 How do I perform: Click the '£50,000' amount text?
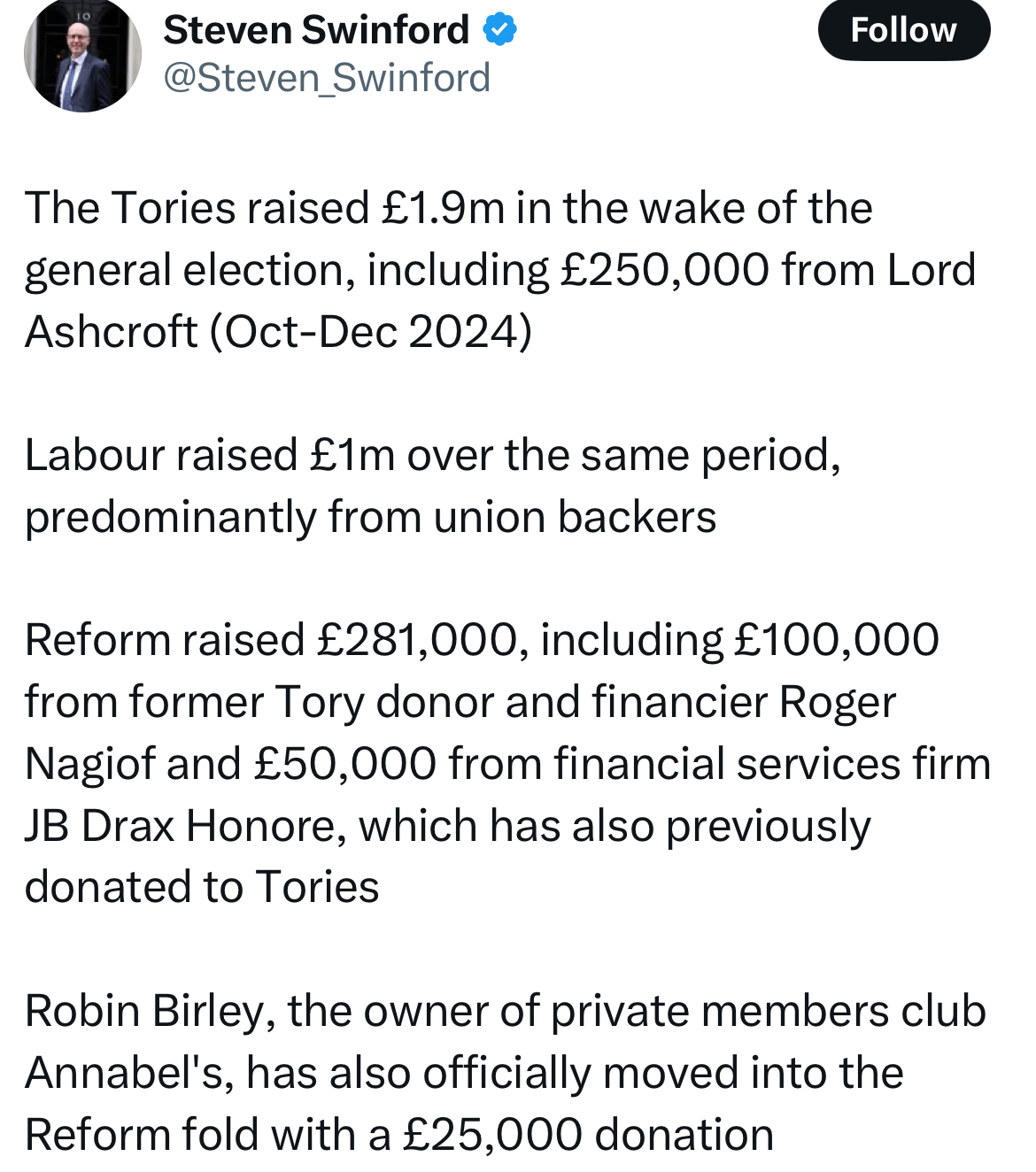[344, 764]
